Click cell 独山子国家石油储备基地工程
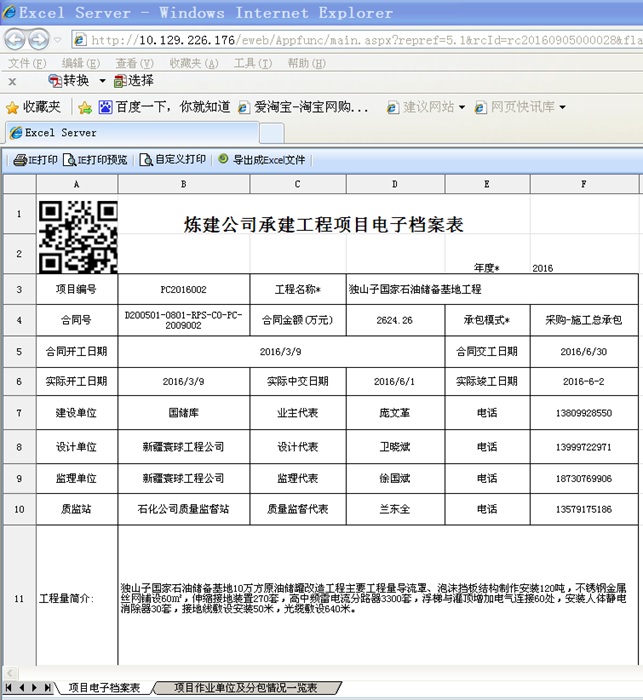This screenshot has width=643, height=700. [492, 289]
